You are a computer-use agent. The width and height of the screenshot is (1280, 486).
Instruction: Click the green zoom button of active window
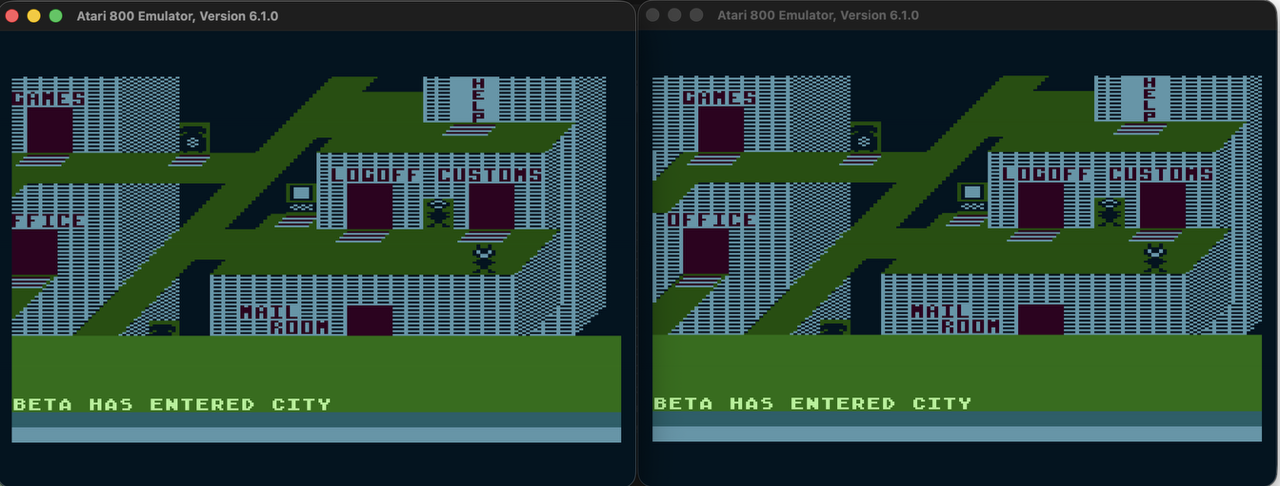(56, 16)
